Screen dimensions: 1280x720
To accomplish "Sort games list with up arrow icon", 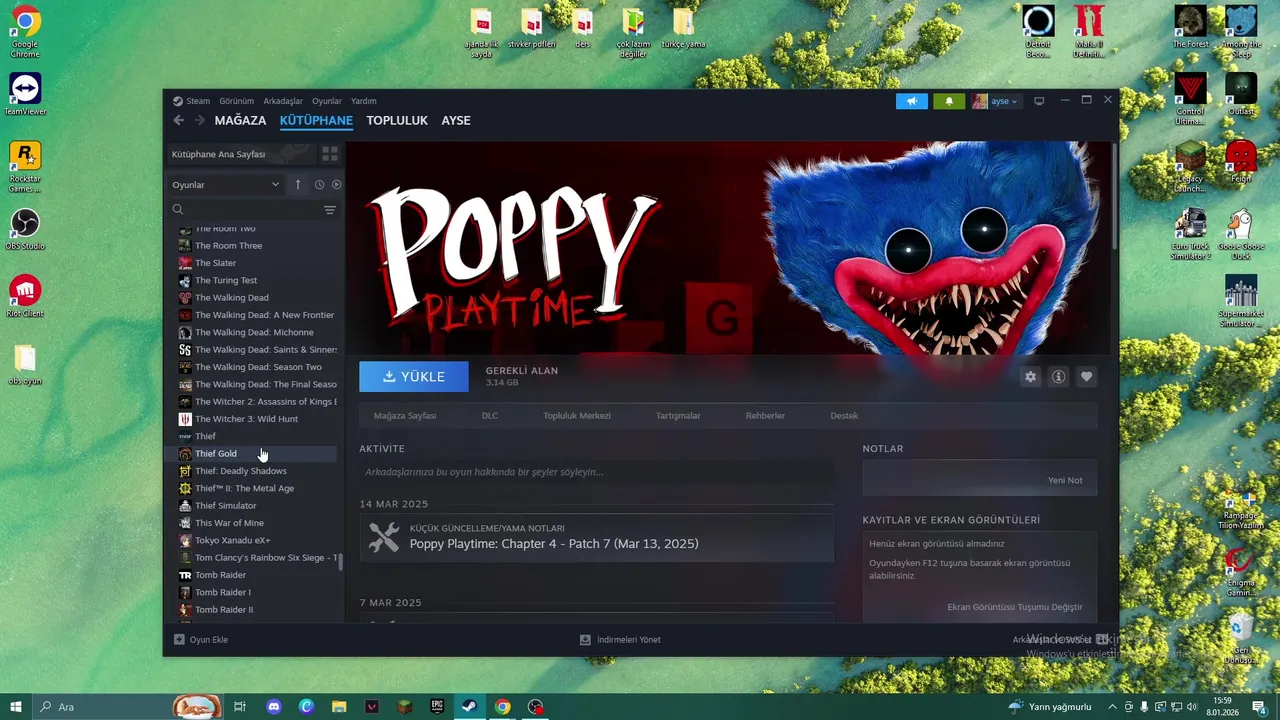I will pos(297,184).
